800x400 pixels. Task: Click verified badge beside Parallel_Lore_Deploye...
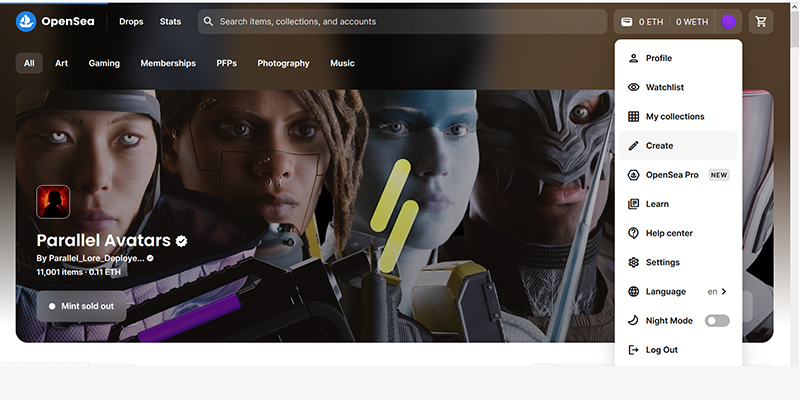click(150, 258)
